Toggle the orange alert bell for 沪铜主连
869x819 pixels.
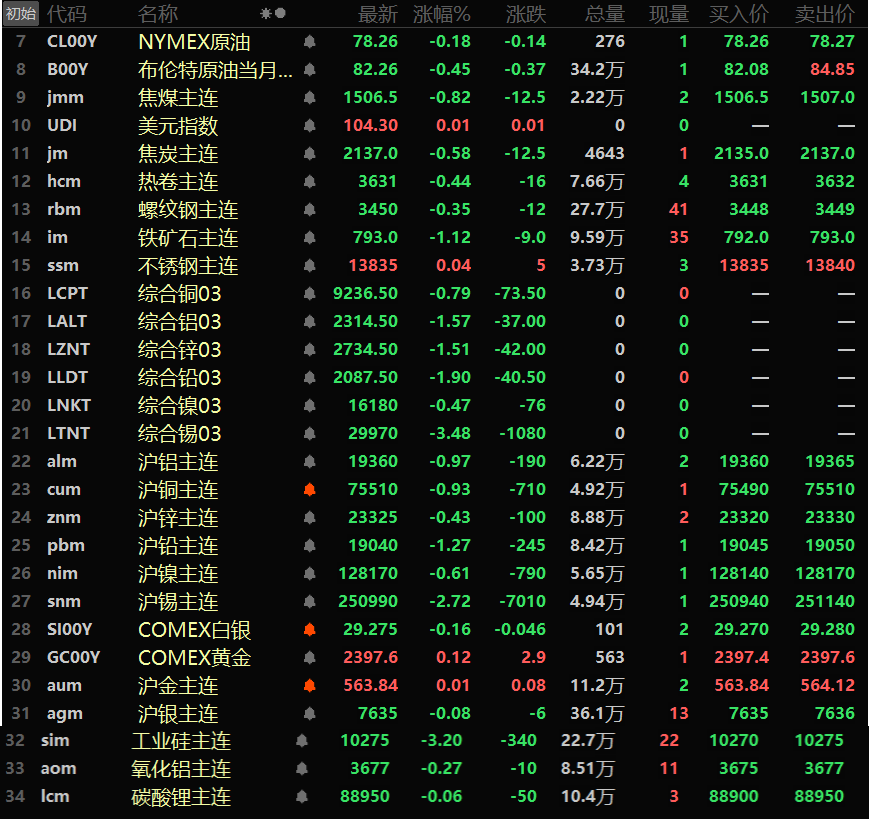point(309,490)
